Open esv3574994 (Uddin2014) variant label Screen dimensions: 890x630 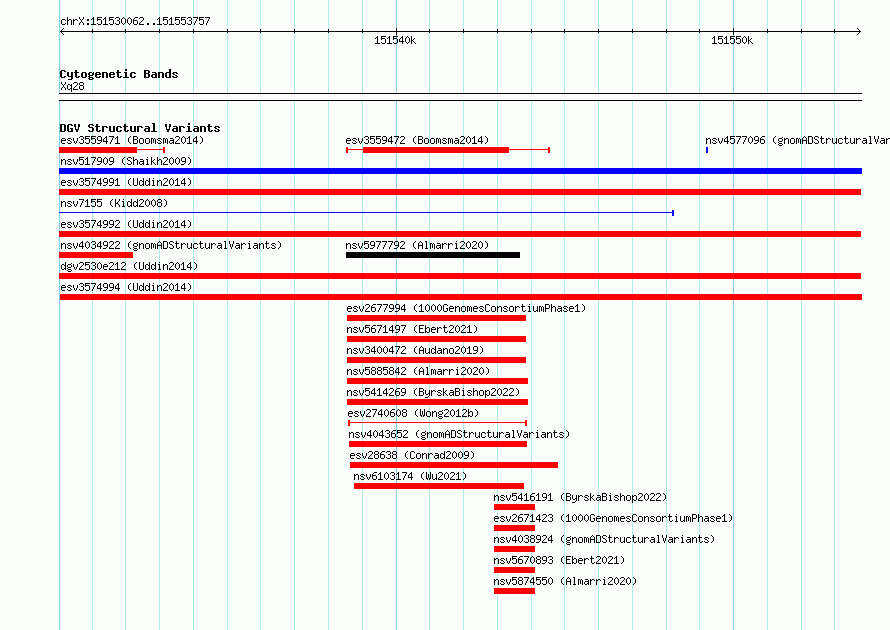pos(126,287)
